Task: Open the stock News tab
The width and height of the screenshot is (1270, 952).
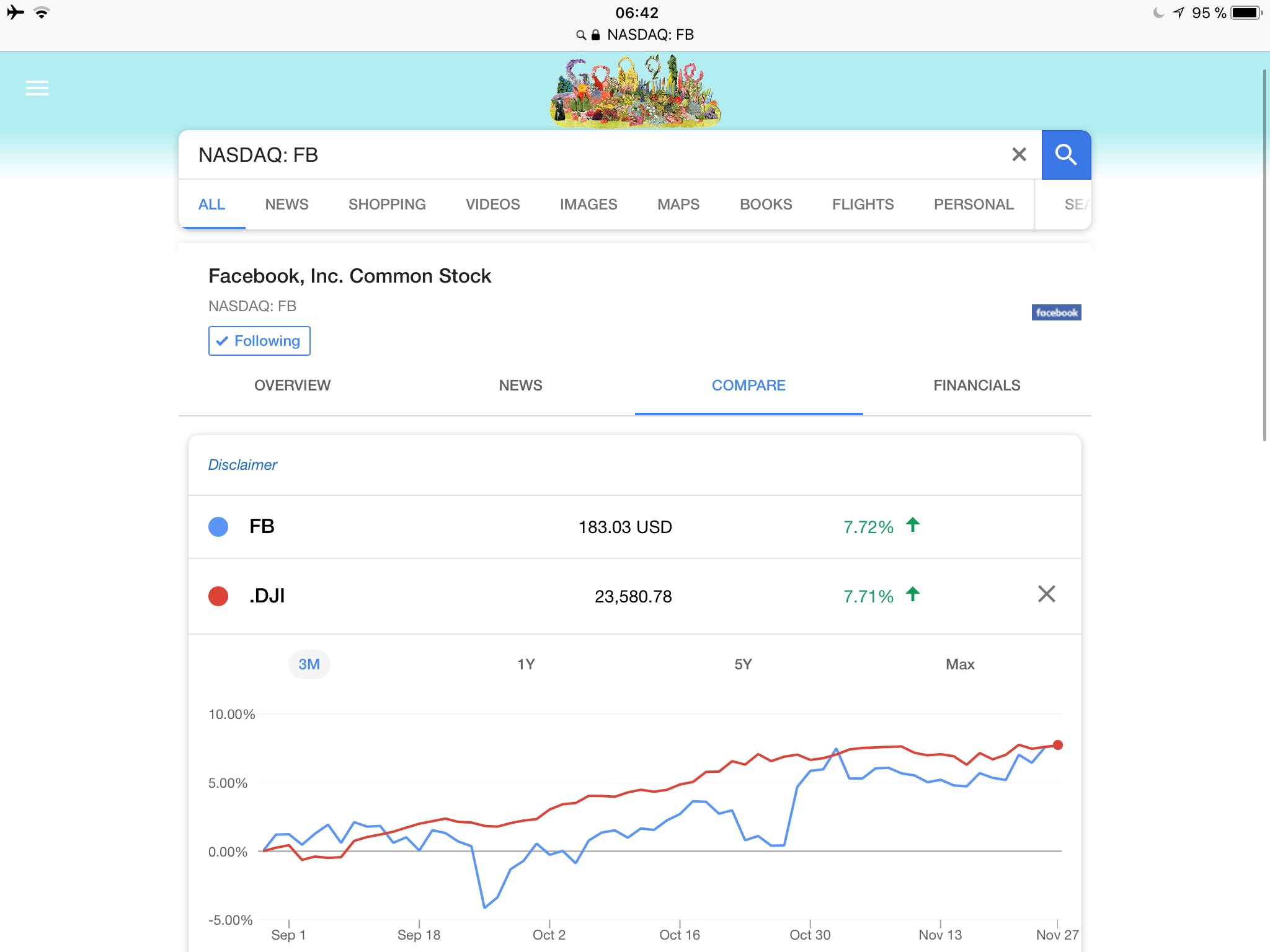Action: pos(521,386)
